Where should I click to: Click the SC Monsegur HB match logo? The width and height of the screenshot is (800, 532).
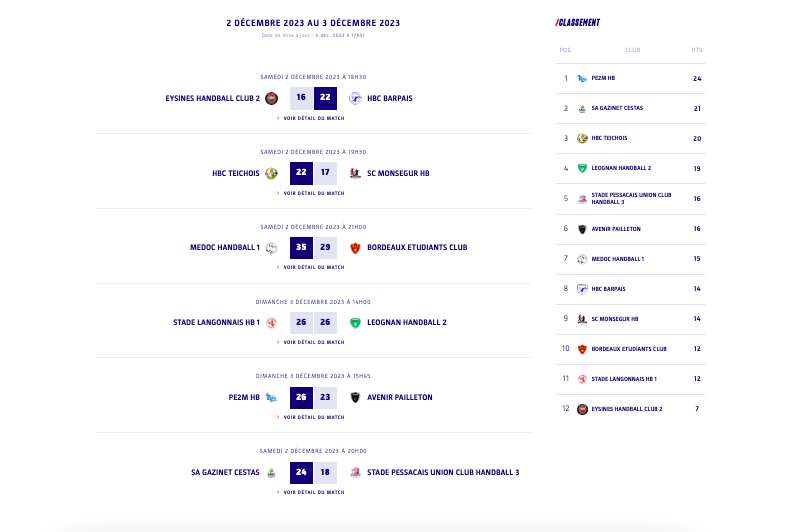point(355,173)
